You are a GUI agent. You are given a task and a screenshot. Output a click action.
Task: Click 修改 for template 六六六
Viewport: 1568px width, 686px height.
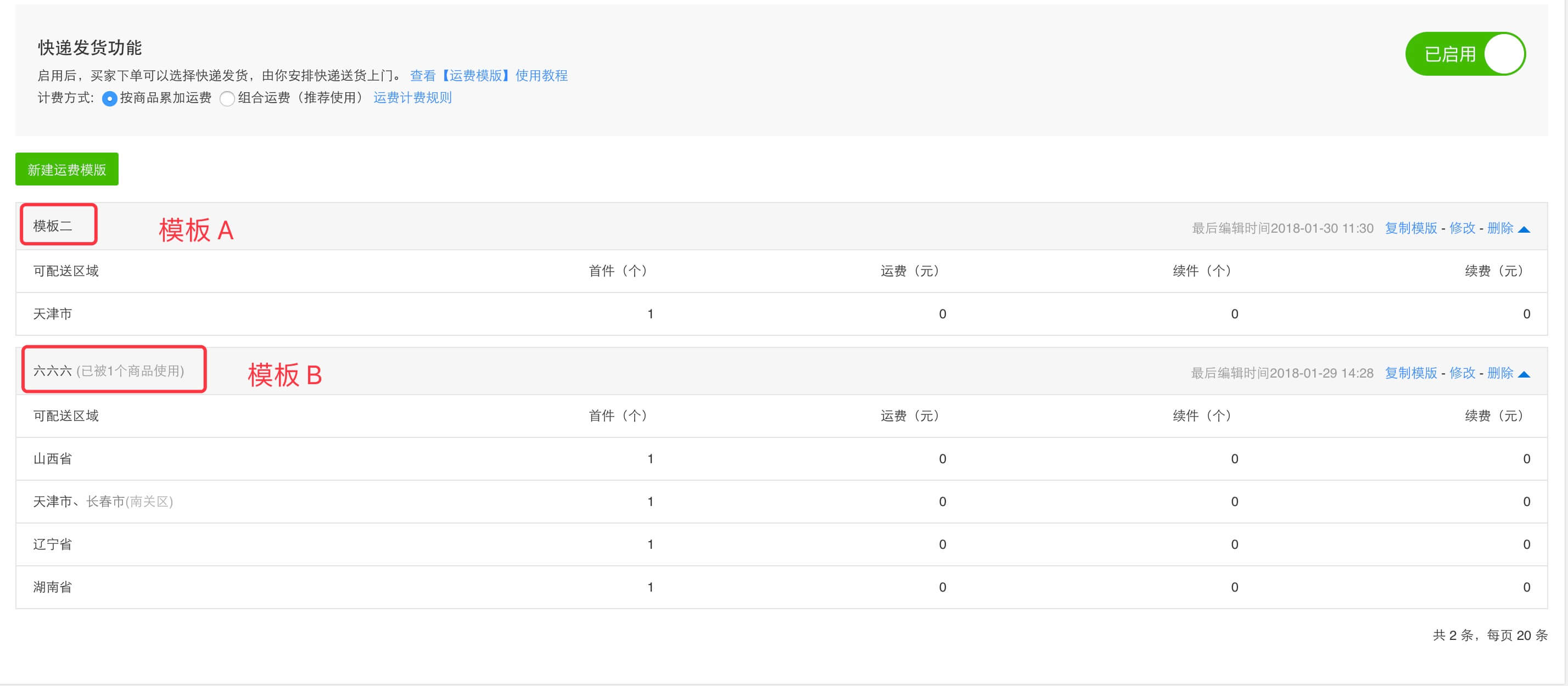tap(1462, 373)
